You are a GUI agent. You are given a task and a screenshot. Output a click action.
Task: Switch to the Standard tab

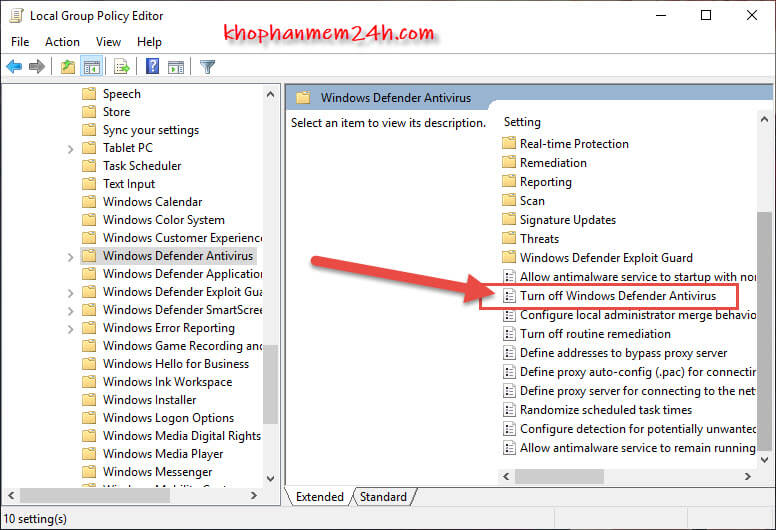pyautogui.click(x=383, y=497)
